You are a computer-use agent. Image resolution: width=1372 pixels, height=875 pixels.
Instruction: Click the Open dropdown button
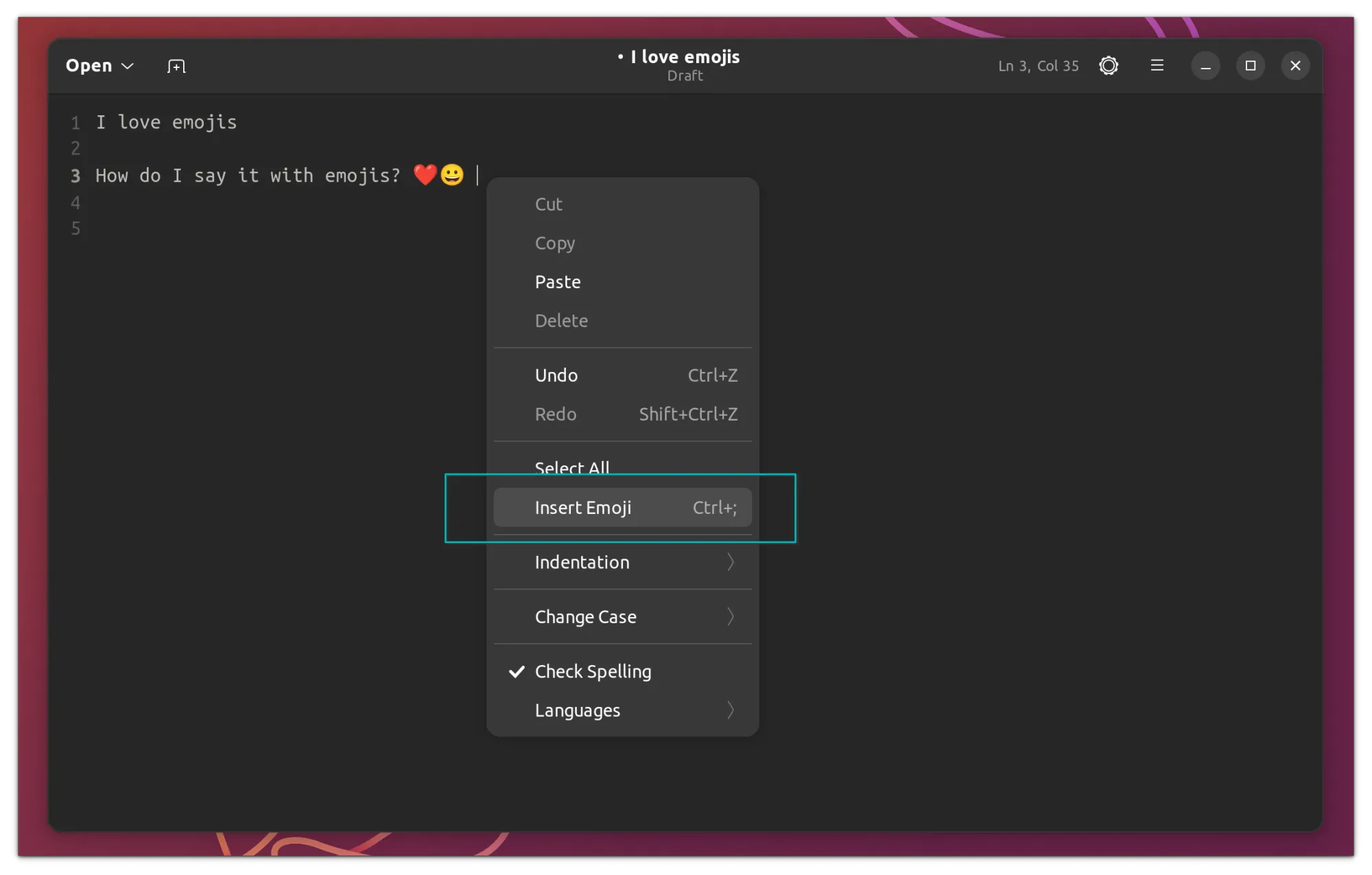click(x=98, y=65)
